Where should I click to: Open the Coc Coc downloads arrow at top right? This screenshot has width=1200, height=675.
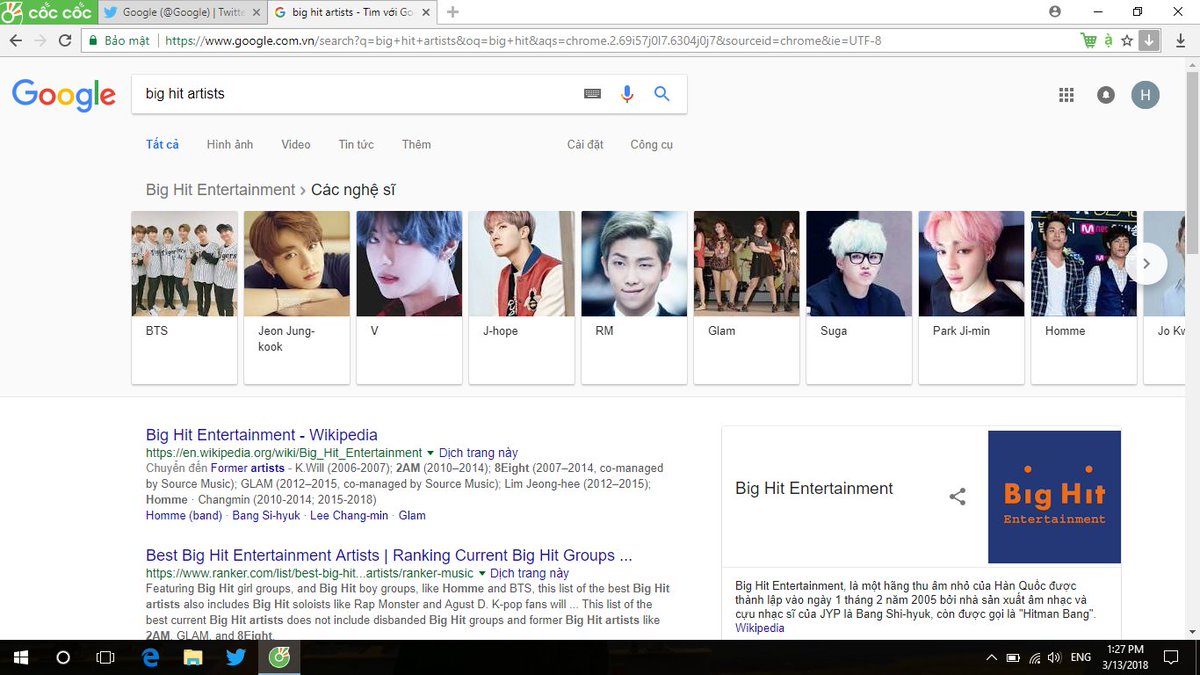(1179, 41)
